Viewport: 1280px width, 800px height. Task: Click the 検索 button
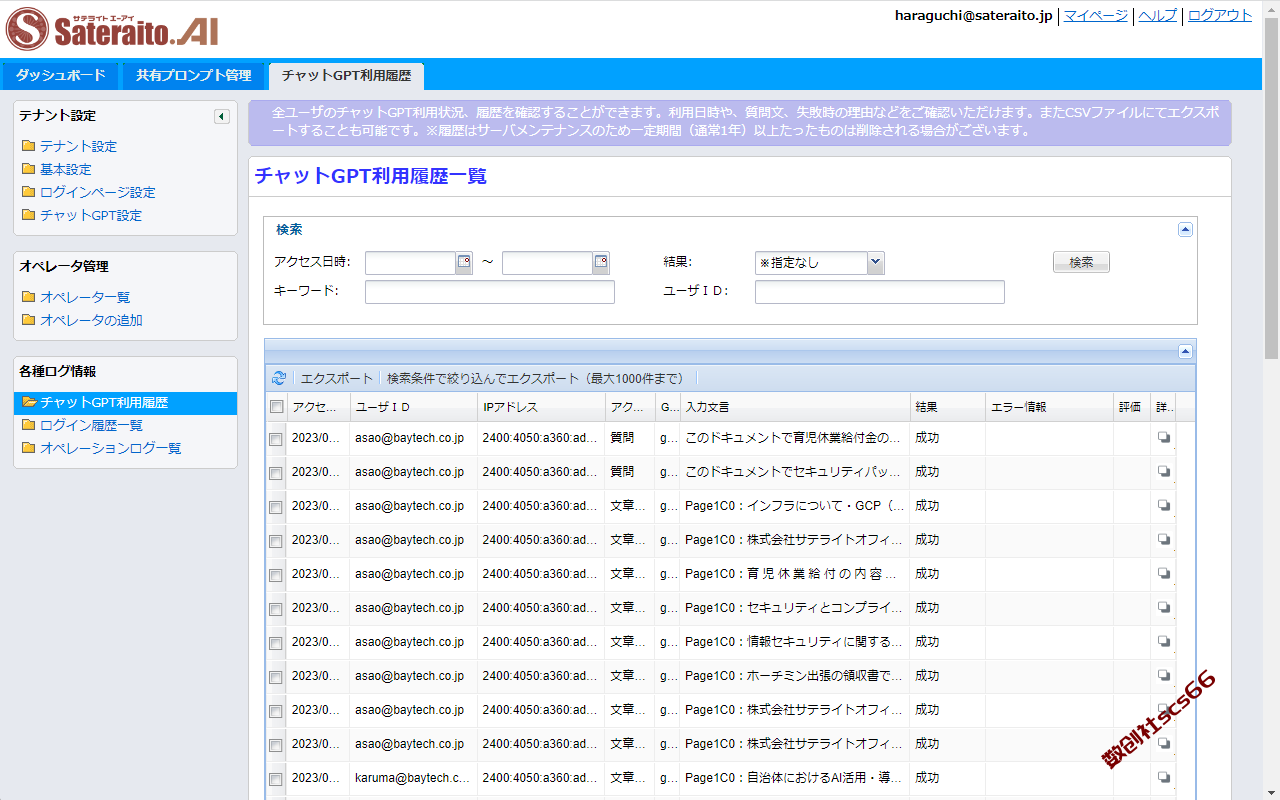pyautogui.click(x=1081, y=262)
